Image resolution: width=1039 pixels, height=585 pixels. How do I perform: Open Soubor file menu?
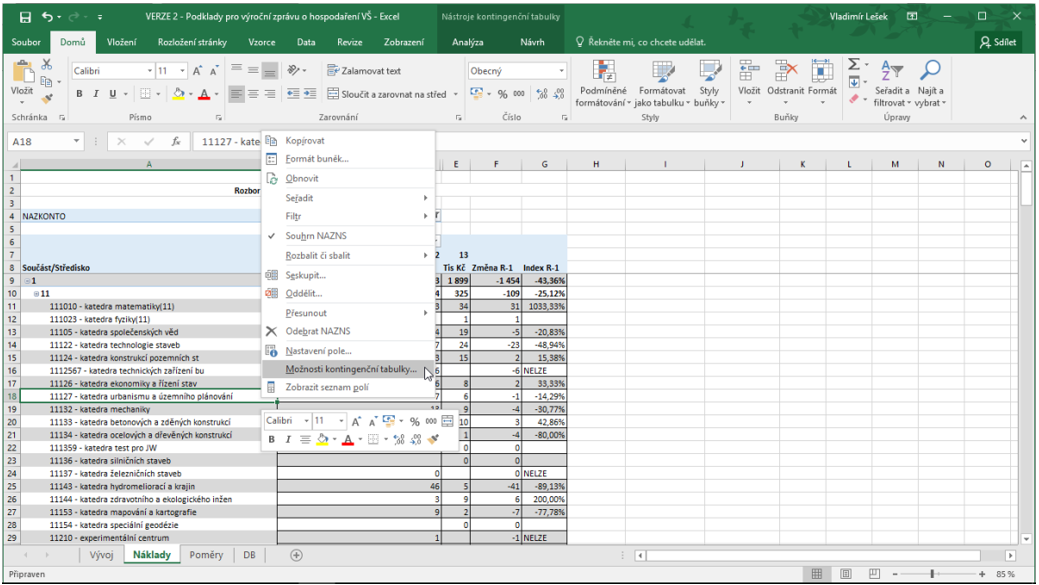[26, 42]
